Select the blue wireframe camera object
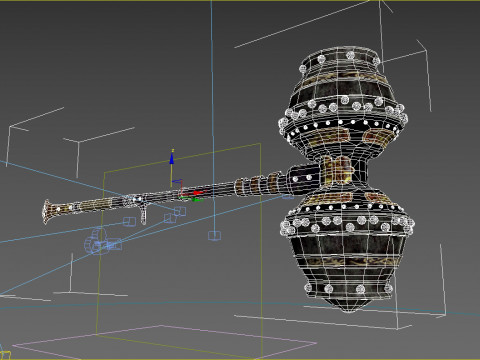 [x=103, y=242]
